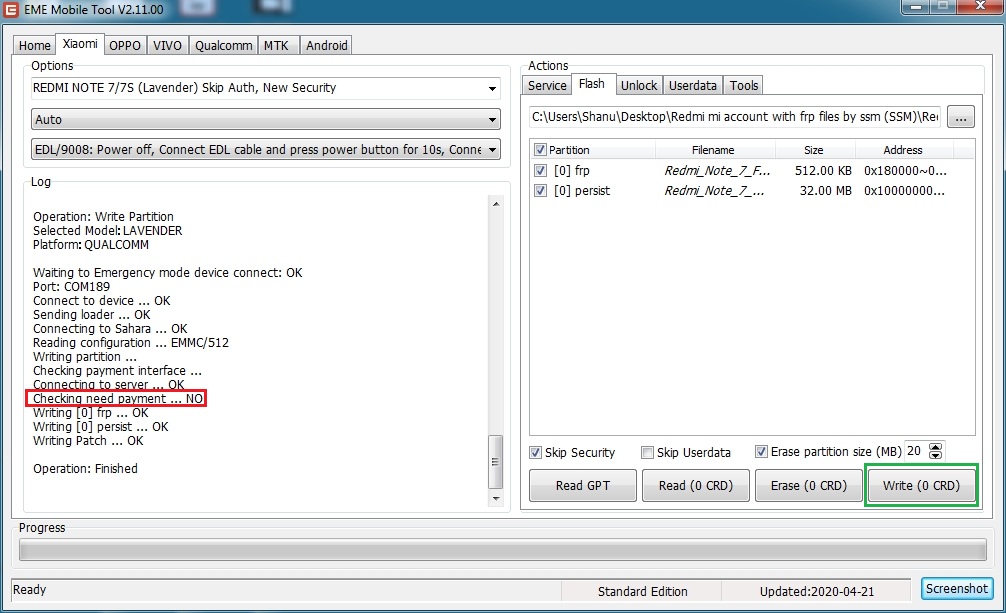Decrease erase partition size with down spinner
Screen dimensions: 1006x613
point(936,456)
